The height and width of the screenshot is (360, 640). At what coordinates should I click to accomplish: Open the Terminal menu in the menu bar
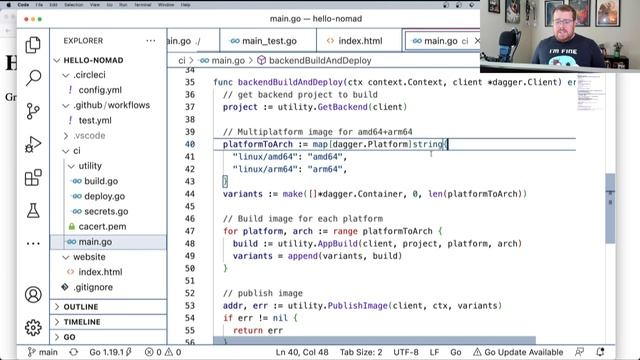point(143,5)
